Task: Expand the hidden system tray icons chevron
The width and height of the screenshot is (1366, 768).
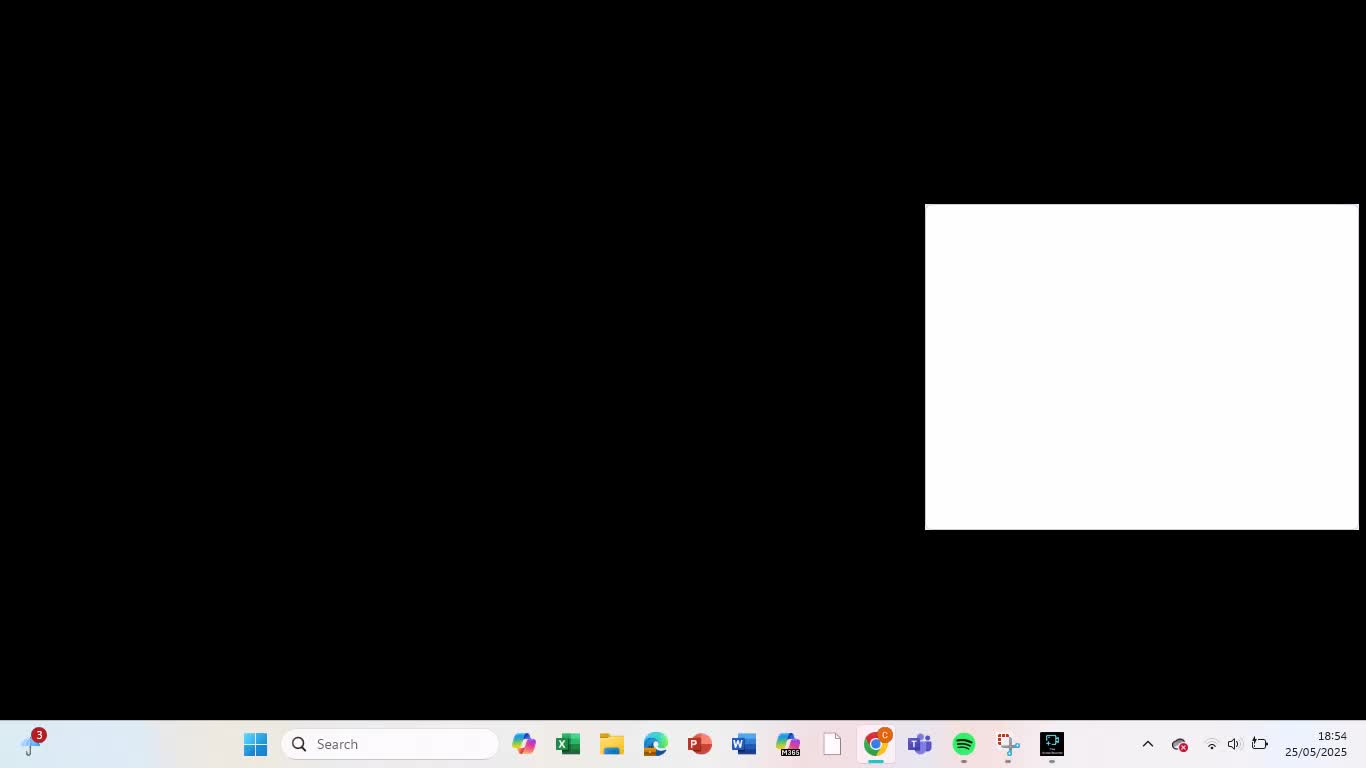Action: point(1148,744)
